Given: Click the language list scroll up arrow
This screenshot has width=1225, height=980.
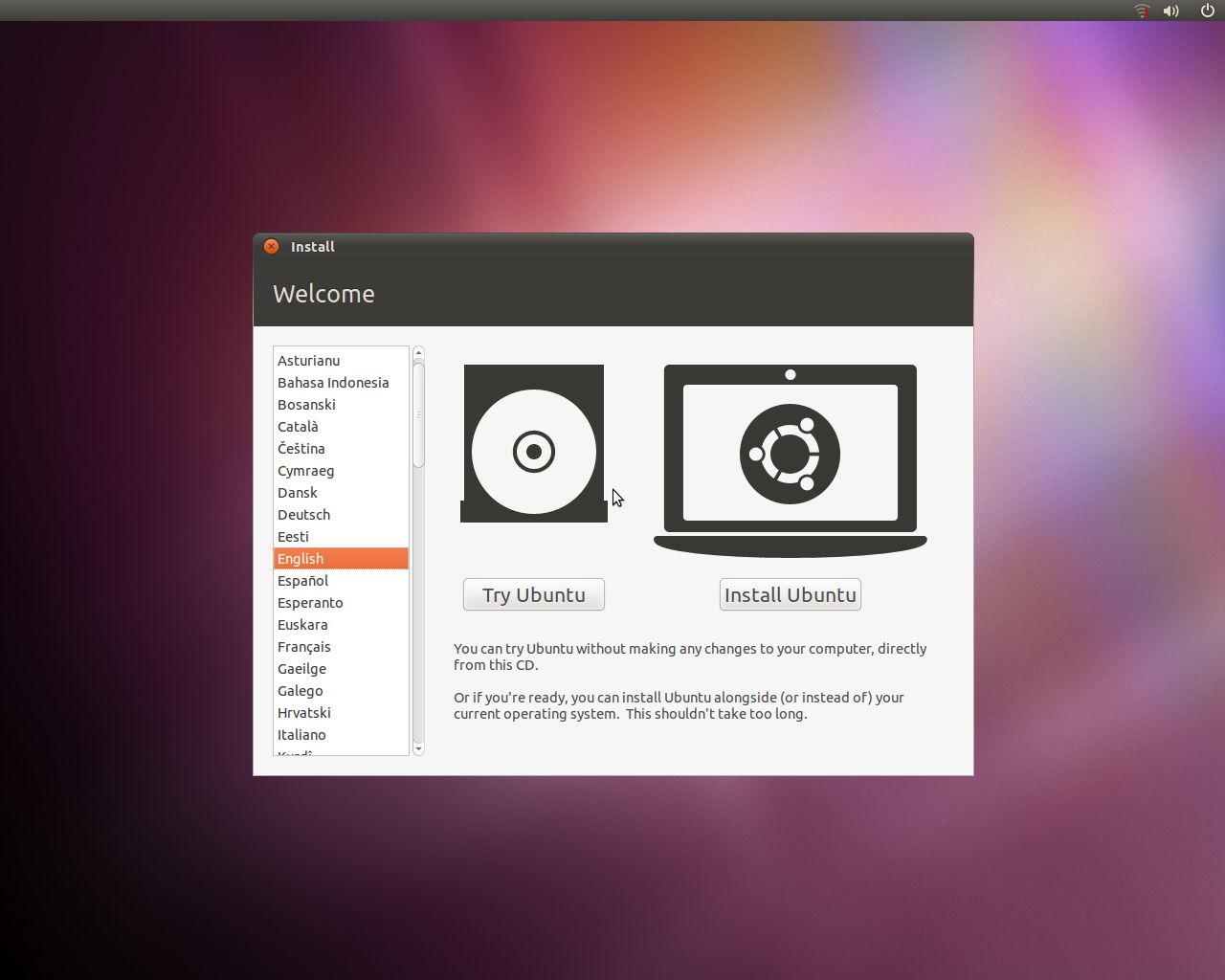Looking at the screenshot, I should 418,353.
